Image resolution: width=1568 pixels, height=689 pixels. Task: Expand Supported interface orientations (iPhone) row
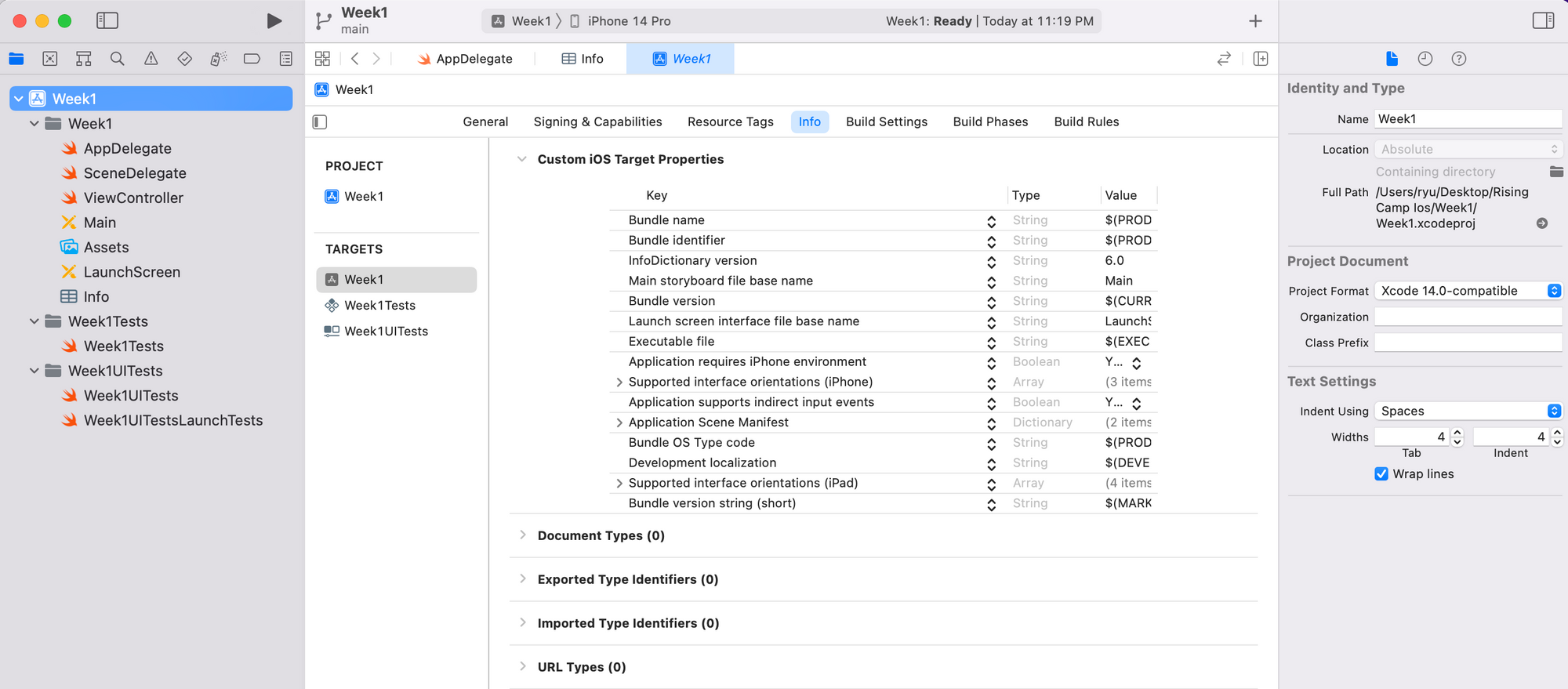click(x=619, y=383)
